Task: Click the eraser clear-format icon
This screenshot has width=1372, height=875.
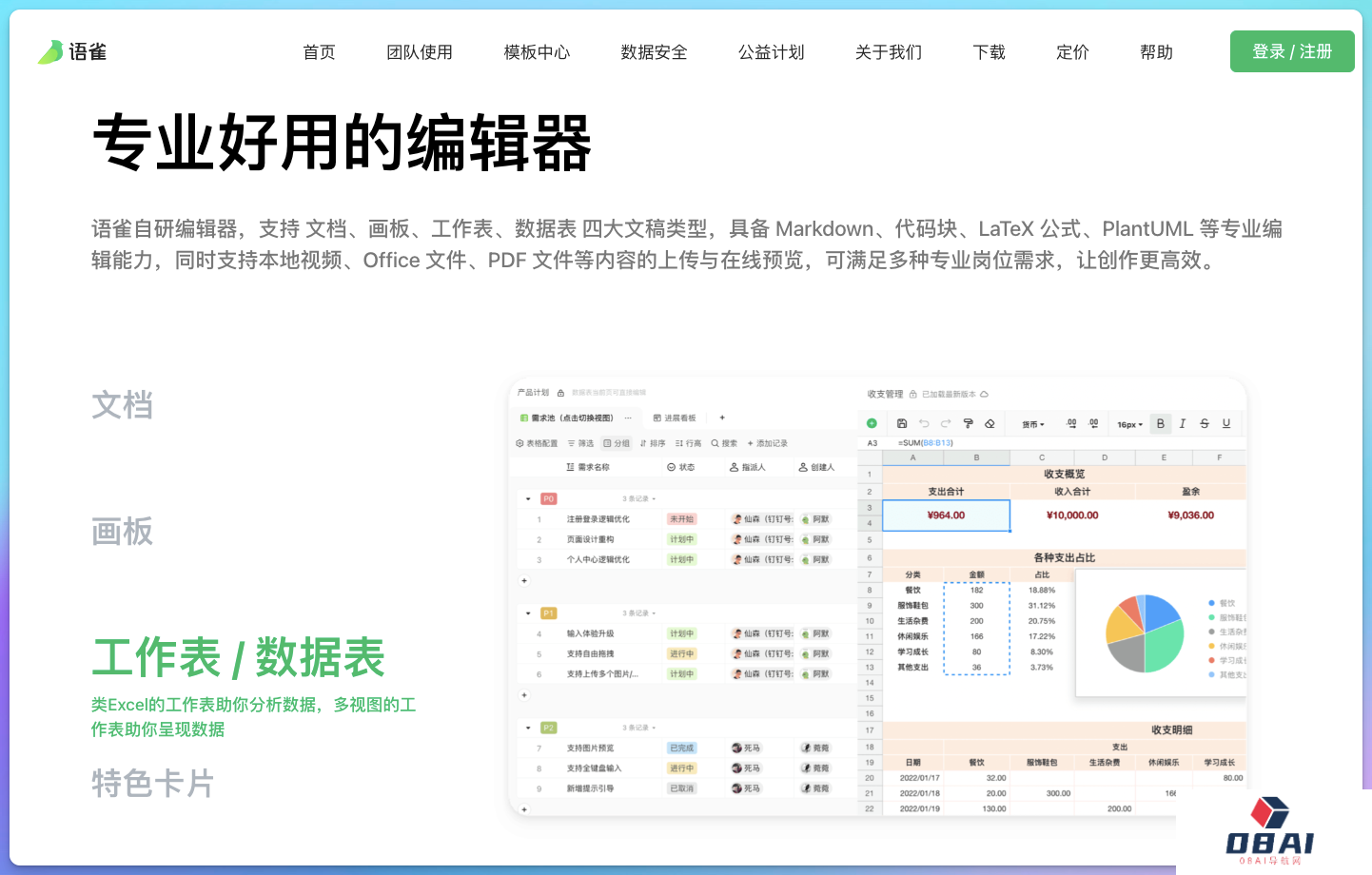Action: pyautogui.click(x=990, y=424)
